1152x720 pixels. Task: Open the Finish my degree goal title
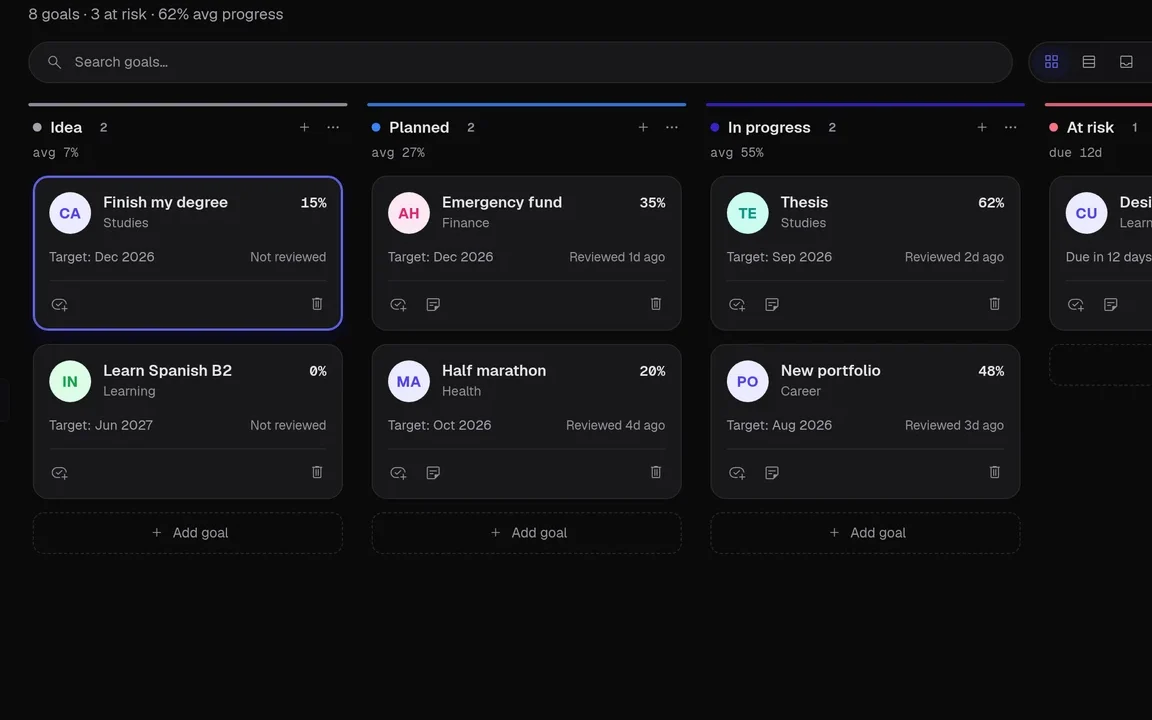[165, 202]
